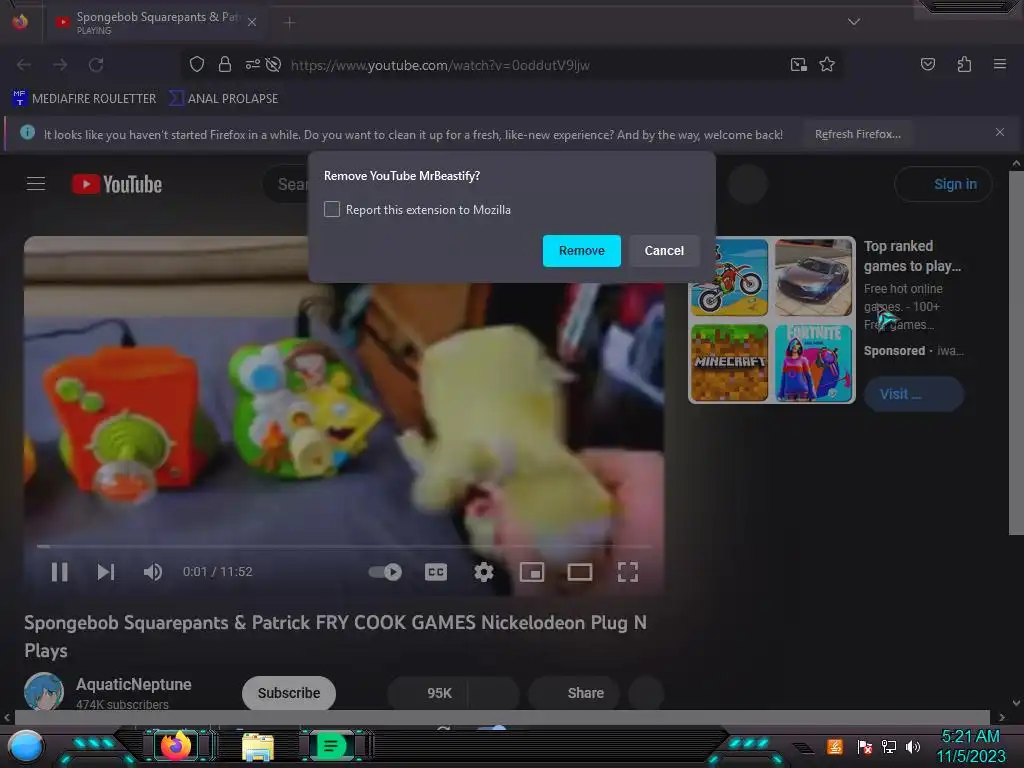
Task: Open the AquaticNeptune channel name
Action: (x=134, y=684)
